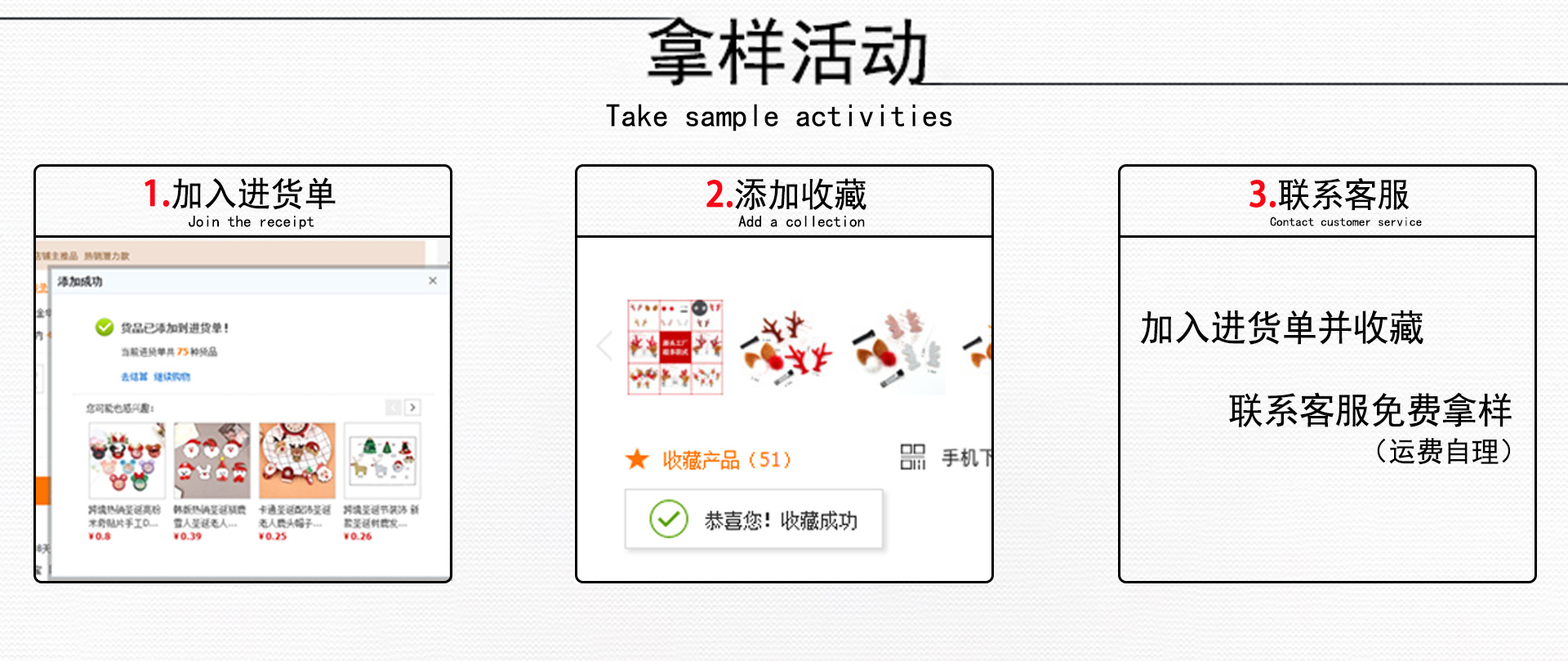Click the green success checkmark icon
Viewport: 1568px width, 661px height.
105,328
